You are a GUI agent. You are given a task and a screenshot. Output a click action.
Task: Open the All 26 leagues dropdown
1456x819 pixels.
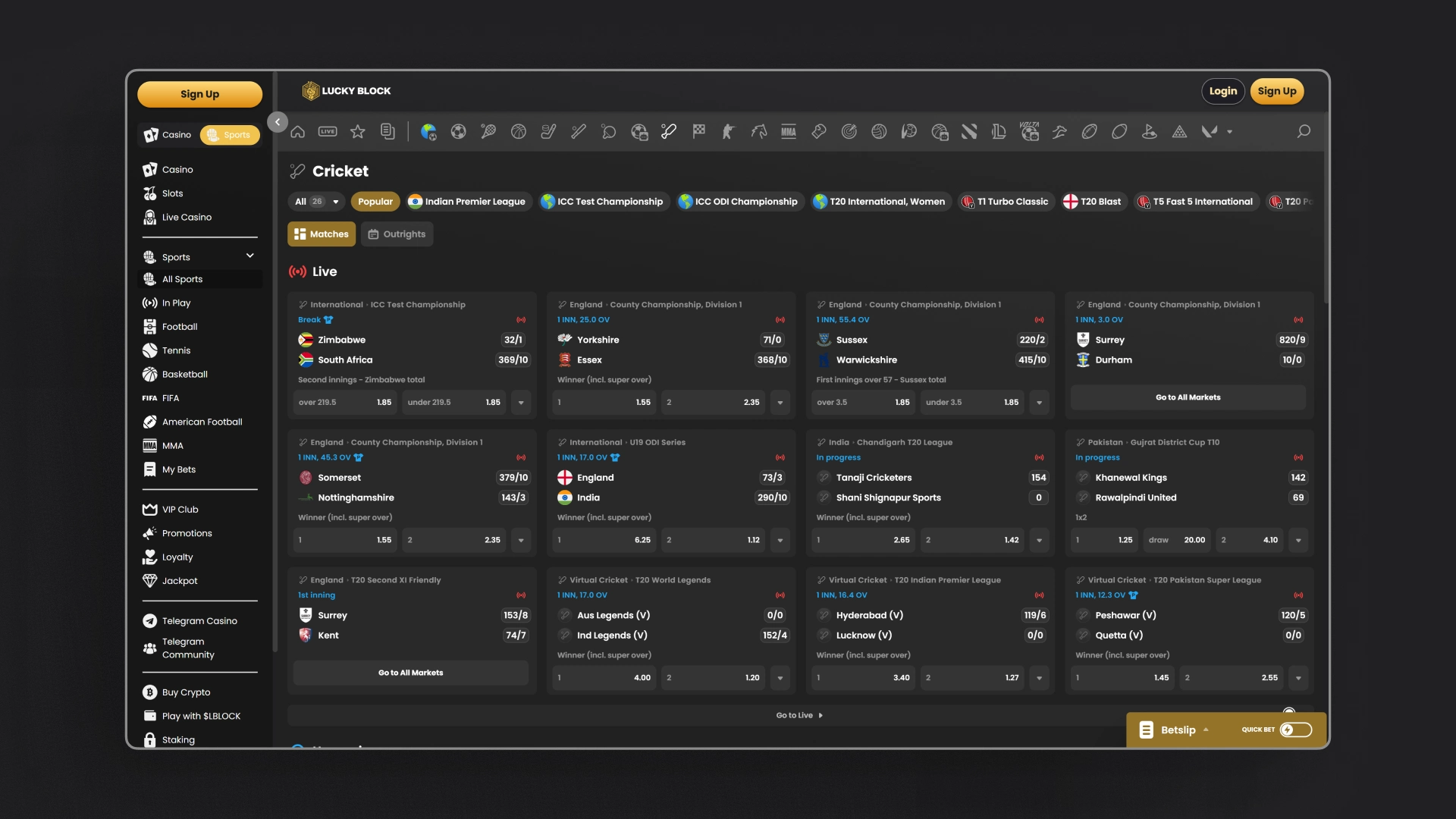[x=316, y=202]
